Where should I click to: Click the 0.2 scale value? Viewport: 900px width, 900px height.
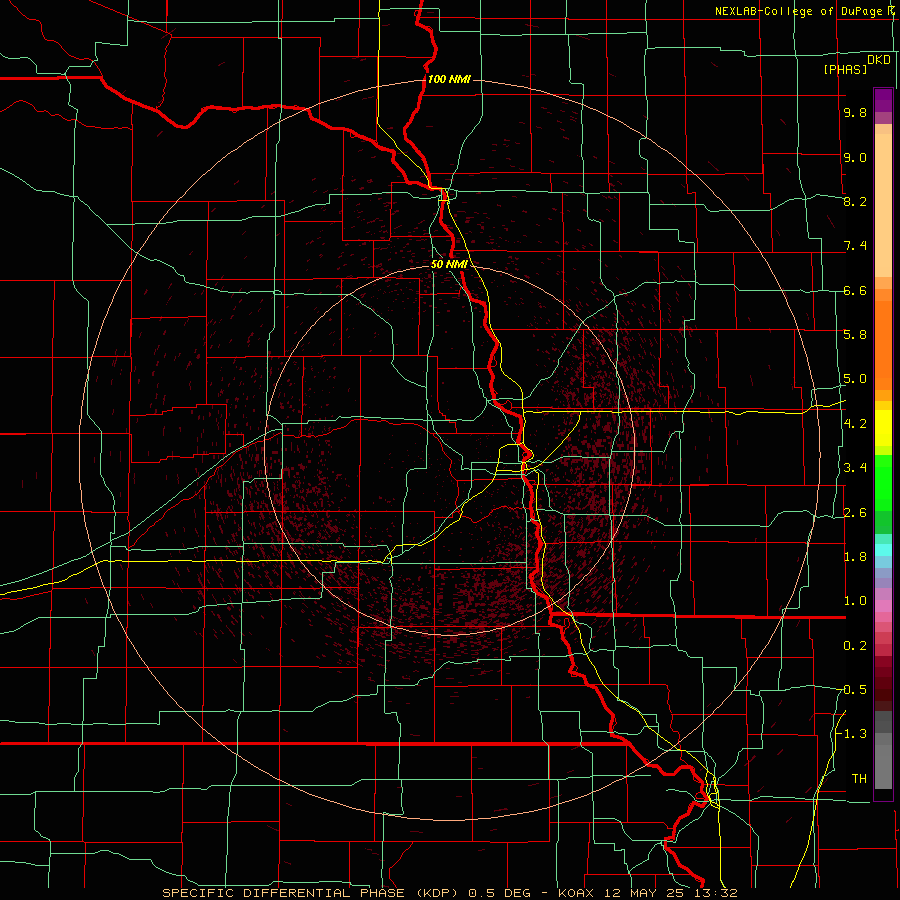[855, 645]
